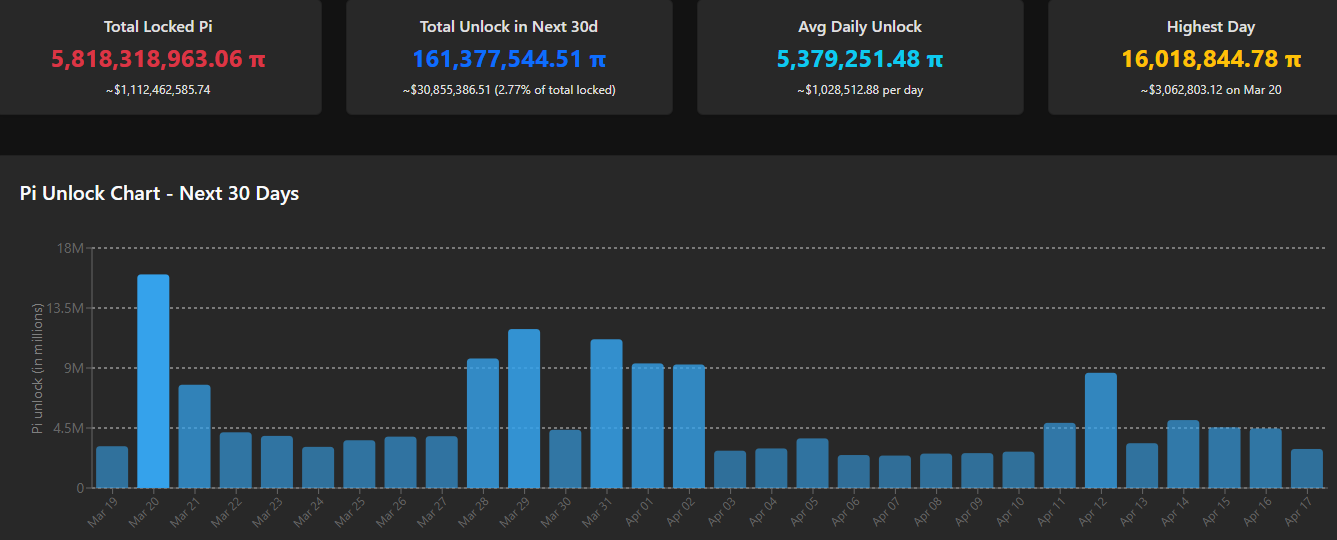Select the Mar 28 bar
This screenshot has width=1337, height=540.
click(x=483, y=422)
